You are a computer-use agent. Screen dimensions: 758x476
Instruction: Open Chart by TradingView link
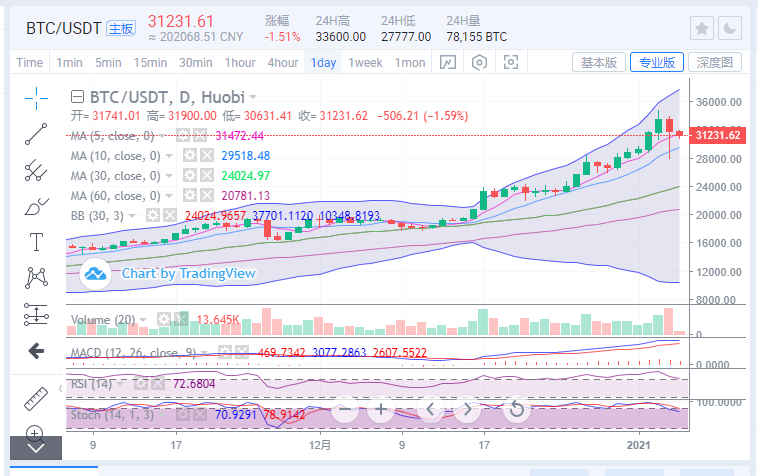189,274
